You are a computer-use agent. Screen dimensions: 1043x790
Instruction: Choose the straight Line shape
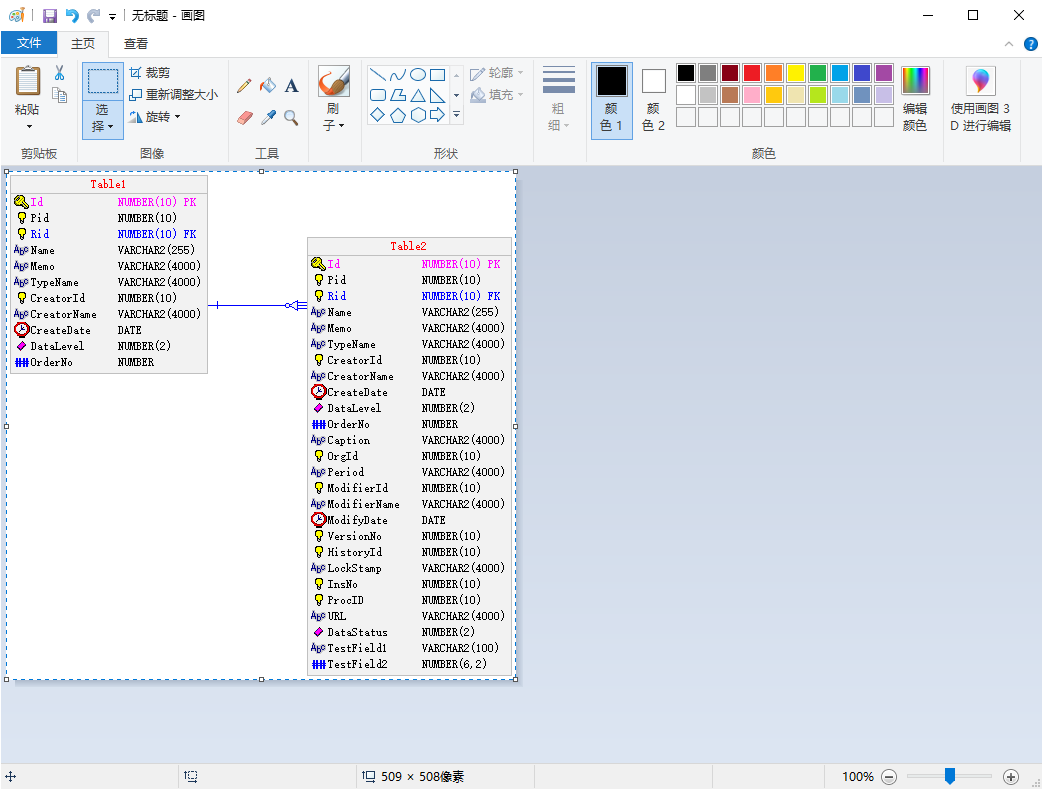tap(377, 74)
